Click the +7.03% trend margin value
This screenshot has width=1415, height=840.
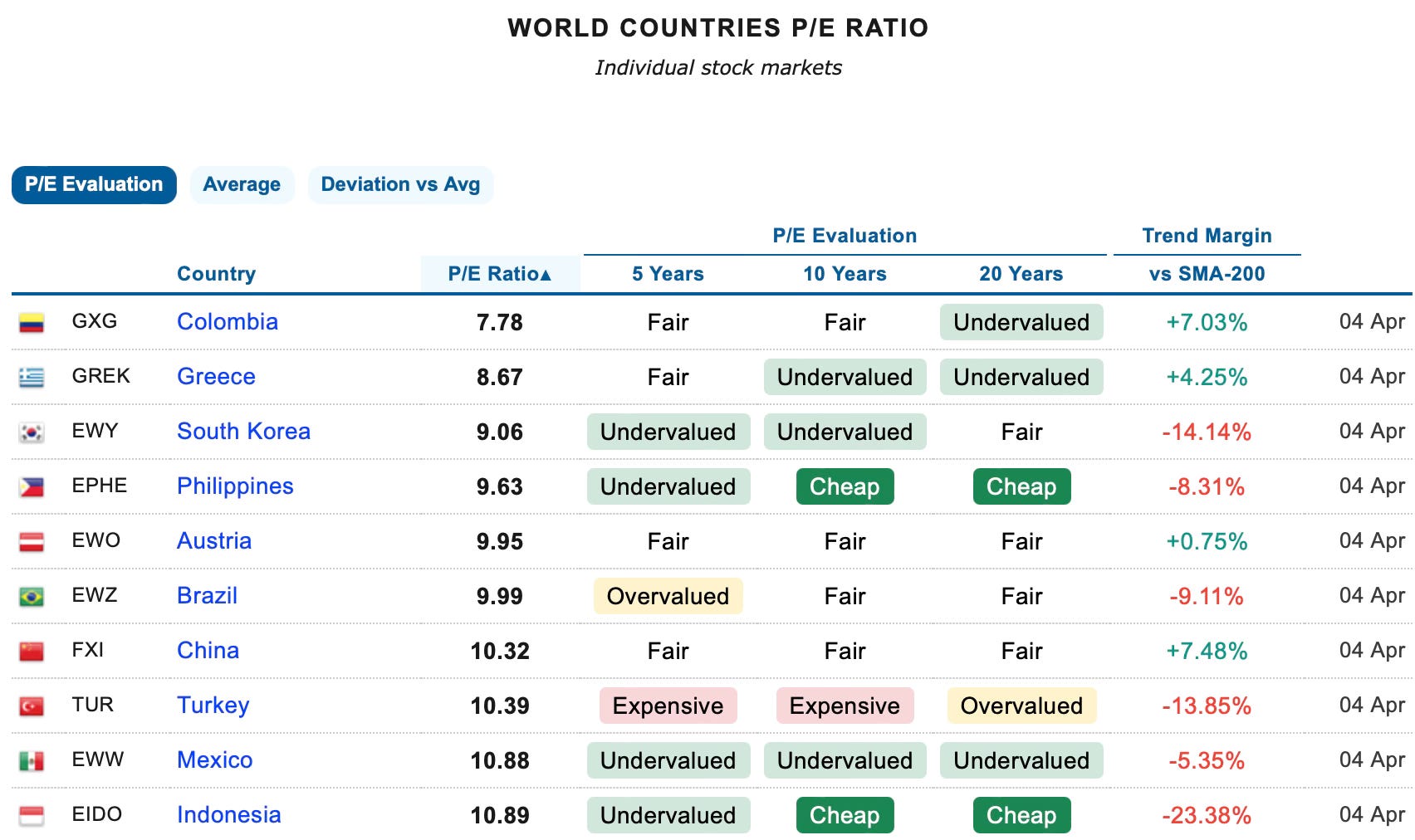tap(1207, 322)
